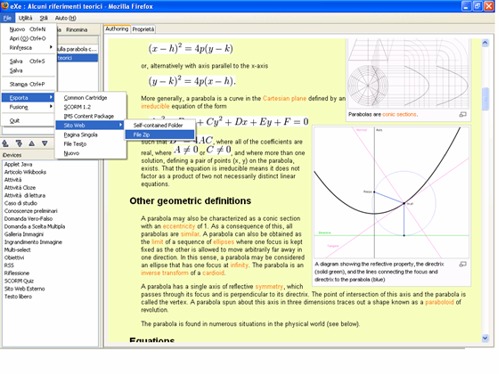Open the conic sections link

(x=399, y=114)
